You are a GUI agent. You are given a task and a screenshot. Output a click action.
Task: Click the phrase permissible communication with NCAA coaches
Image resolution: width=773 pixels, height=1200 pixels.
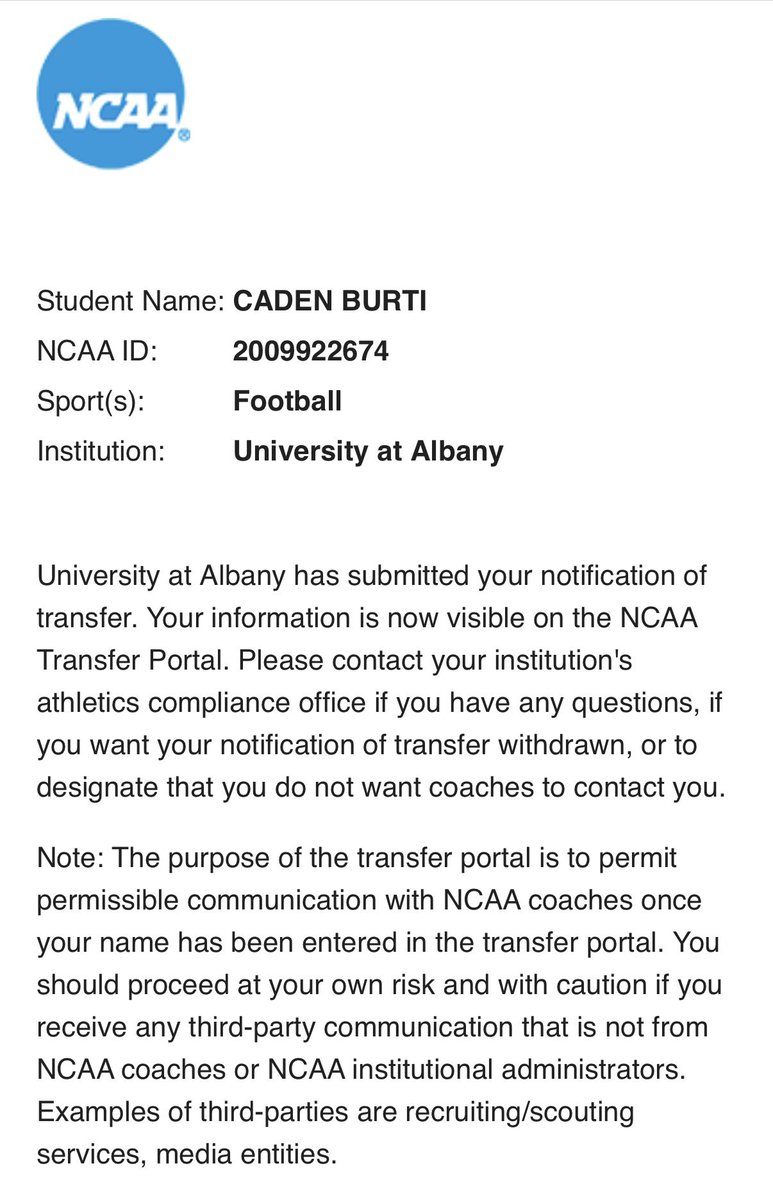click(335, 901)
